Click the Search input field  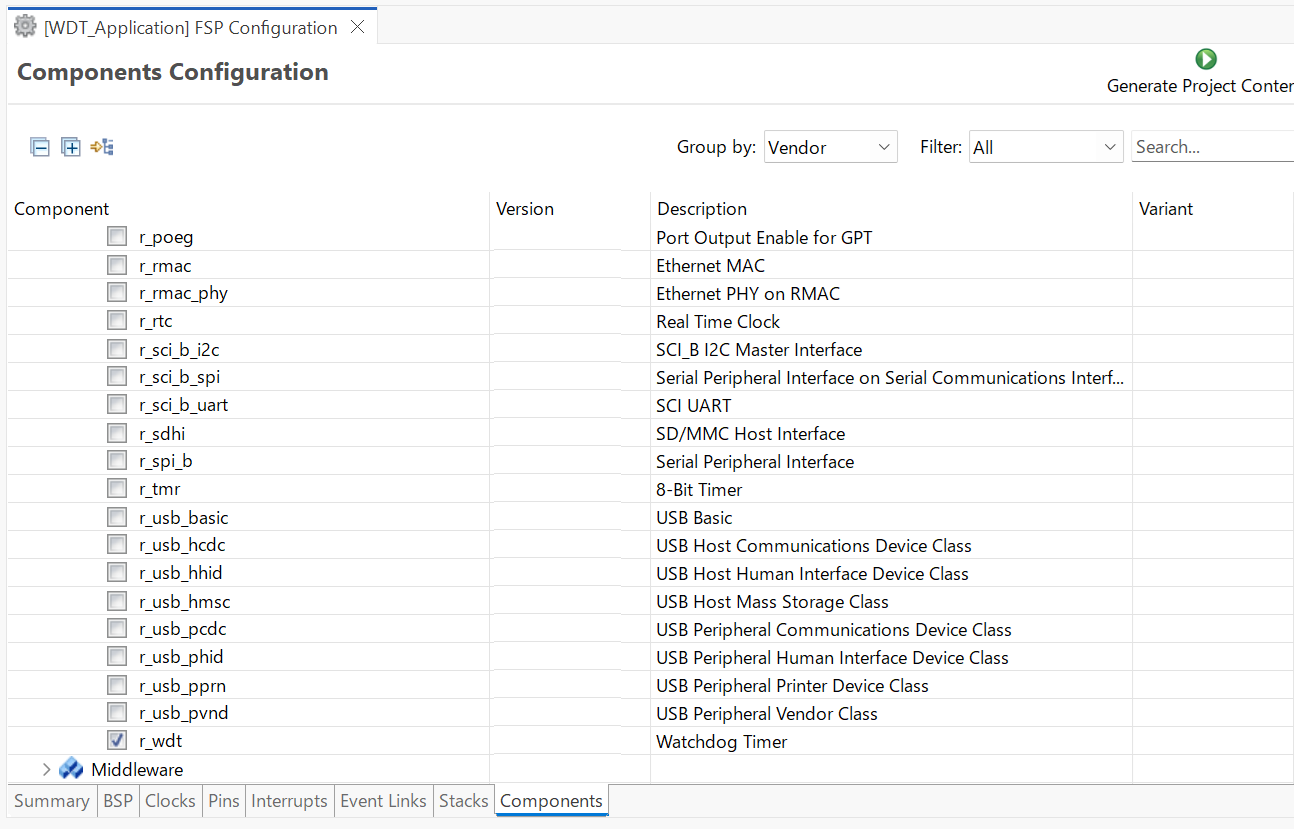1213,147
